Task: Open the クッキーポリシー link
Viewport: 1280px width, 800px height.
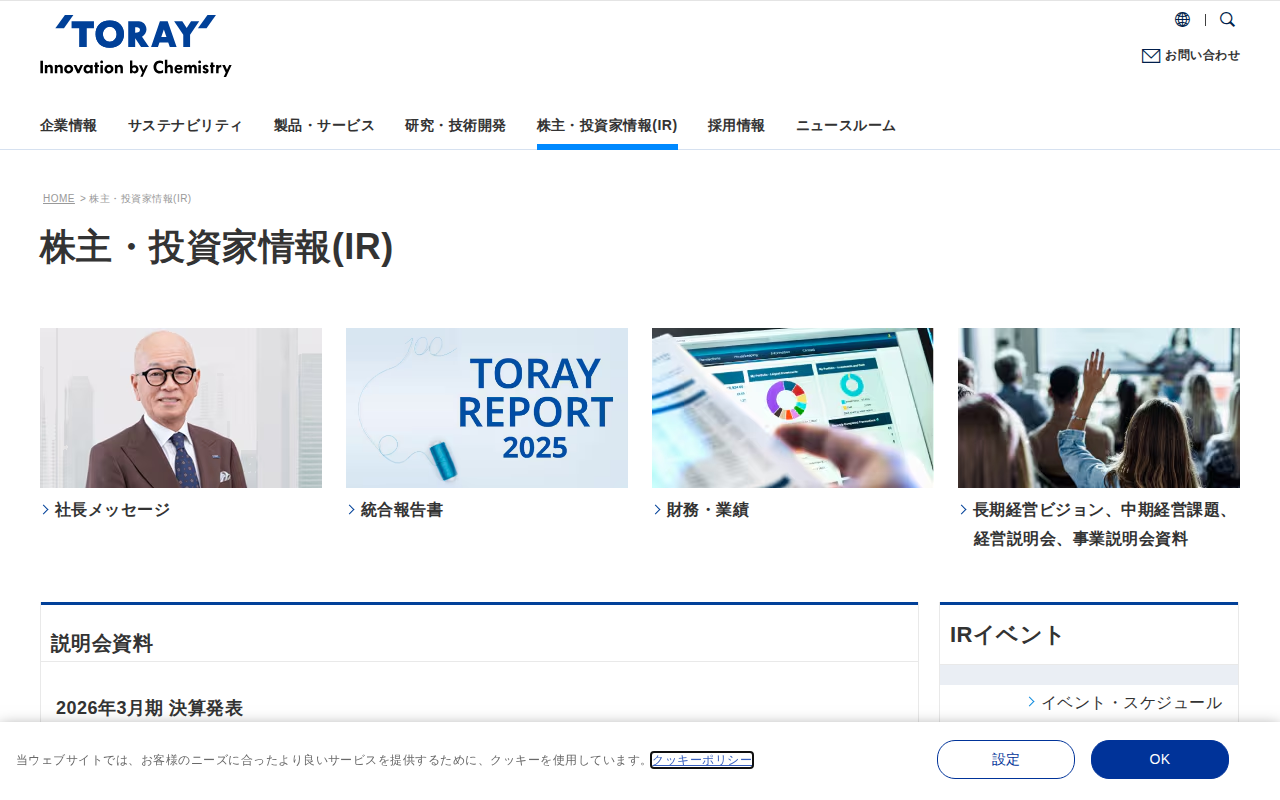Action: (x=702, y=760)
